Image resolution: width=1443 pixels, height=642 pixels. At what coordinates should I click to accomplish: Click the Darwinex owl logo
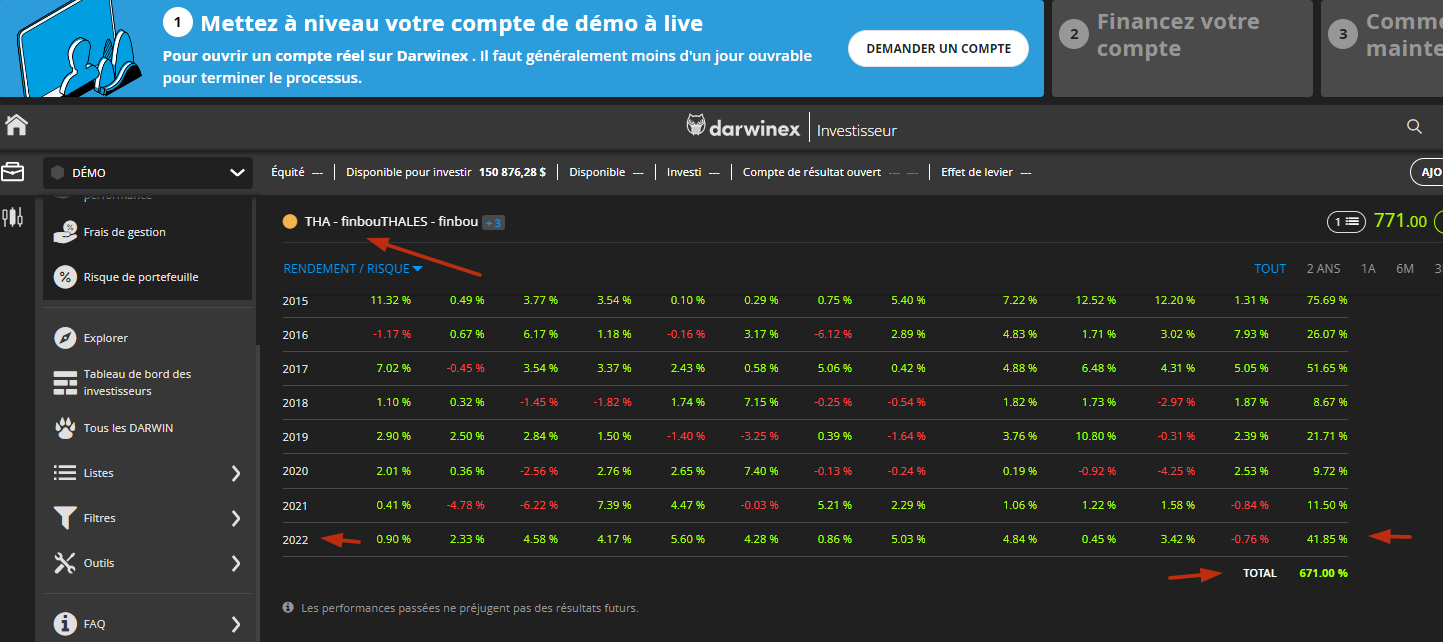coord(696,126)
